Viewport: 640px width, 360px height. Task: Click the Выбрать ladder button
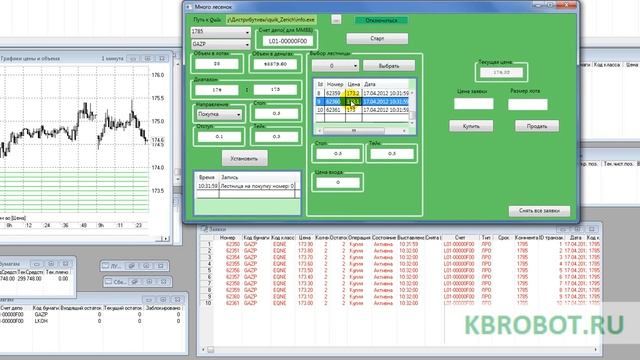click(389, 66)
